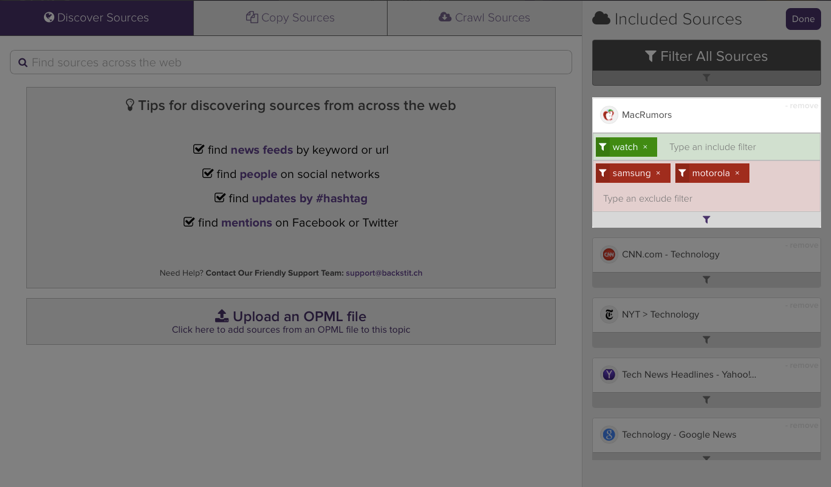Remove the Technology - Google News source

click(802, 426)
